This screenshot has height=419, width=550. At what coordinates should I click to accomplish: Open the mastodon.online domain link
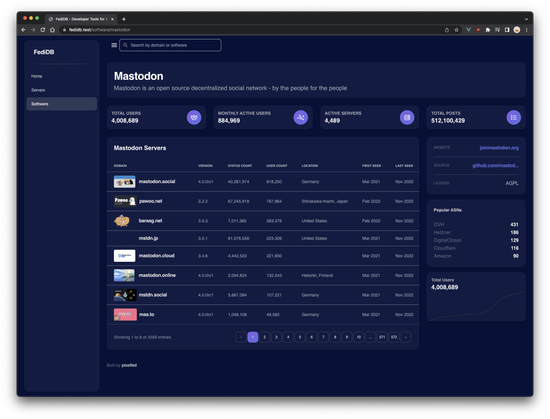[157, 275]
